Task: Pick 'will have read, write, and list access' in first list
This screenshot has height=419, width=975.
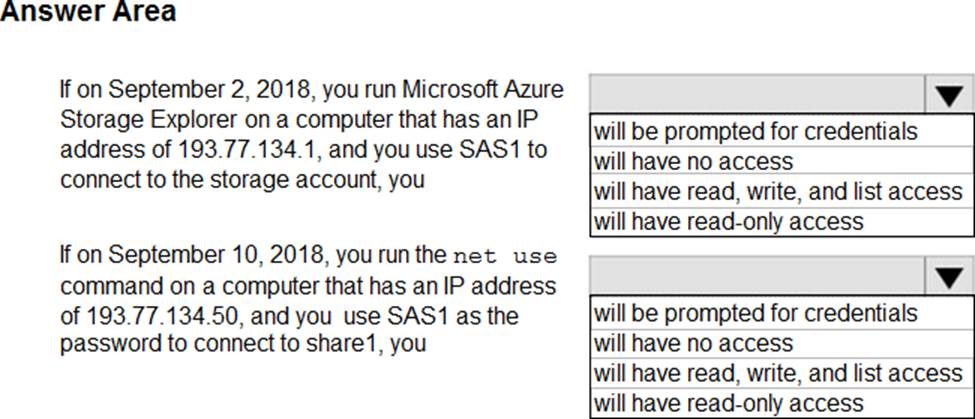Action: click(x=782, y=191)
